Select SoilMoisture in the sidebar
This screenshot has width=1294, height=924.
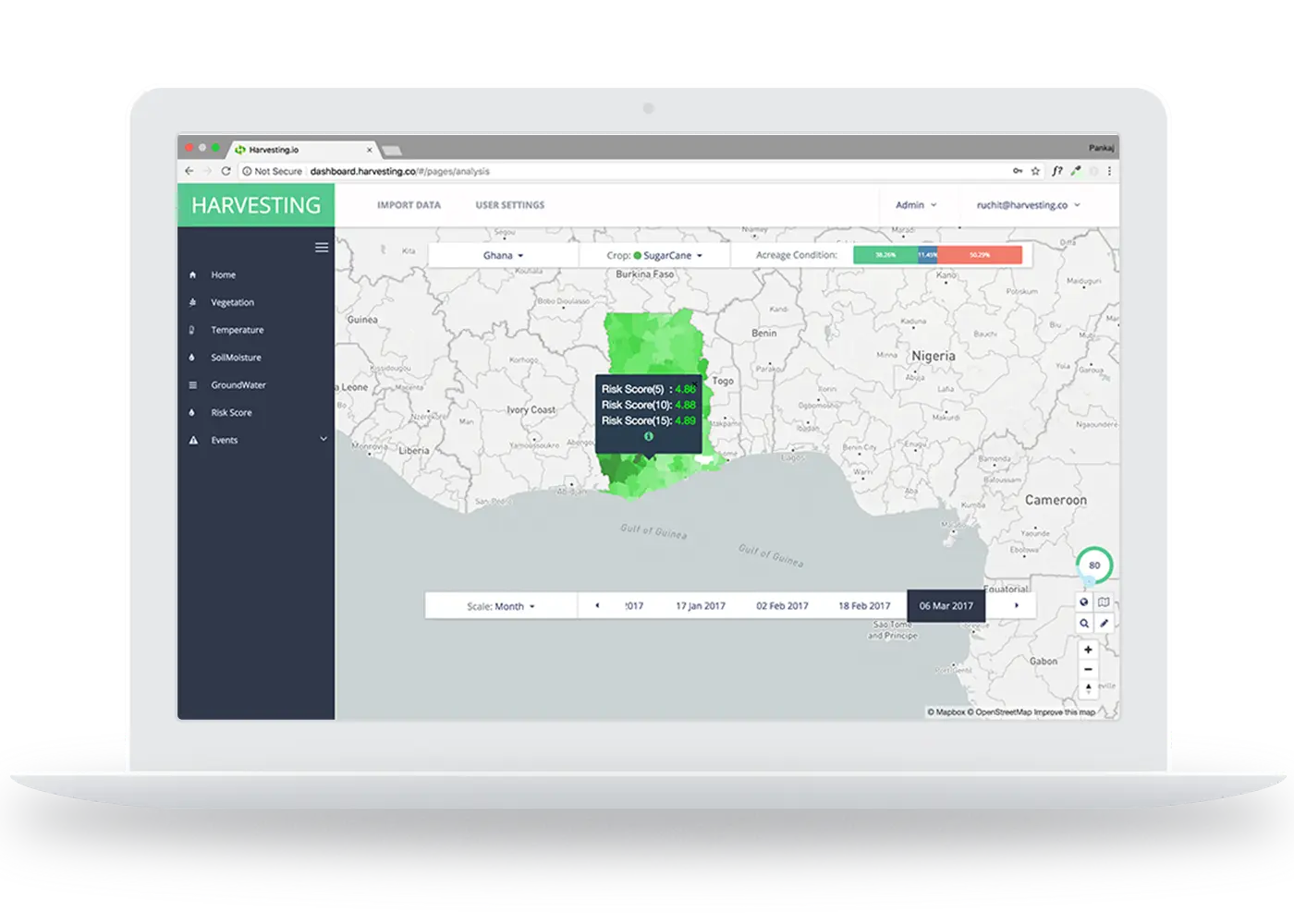point(236,359)
